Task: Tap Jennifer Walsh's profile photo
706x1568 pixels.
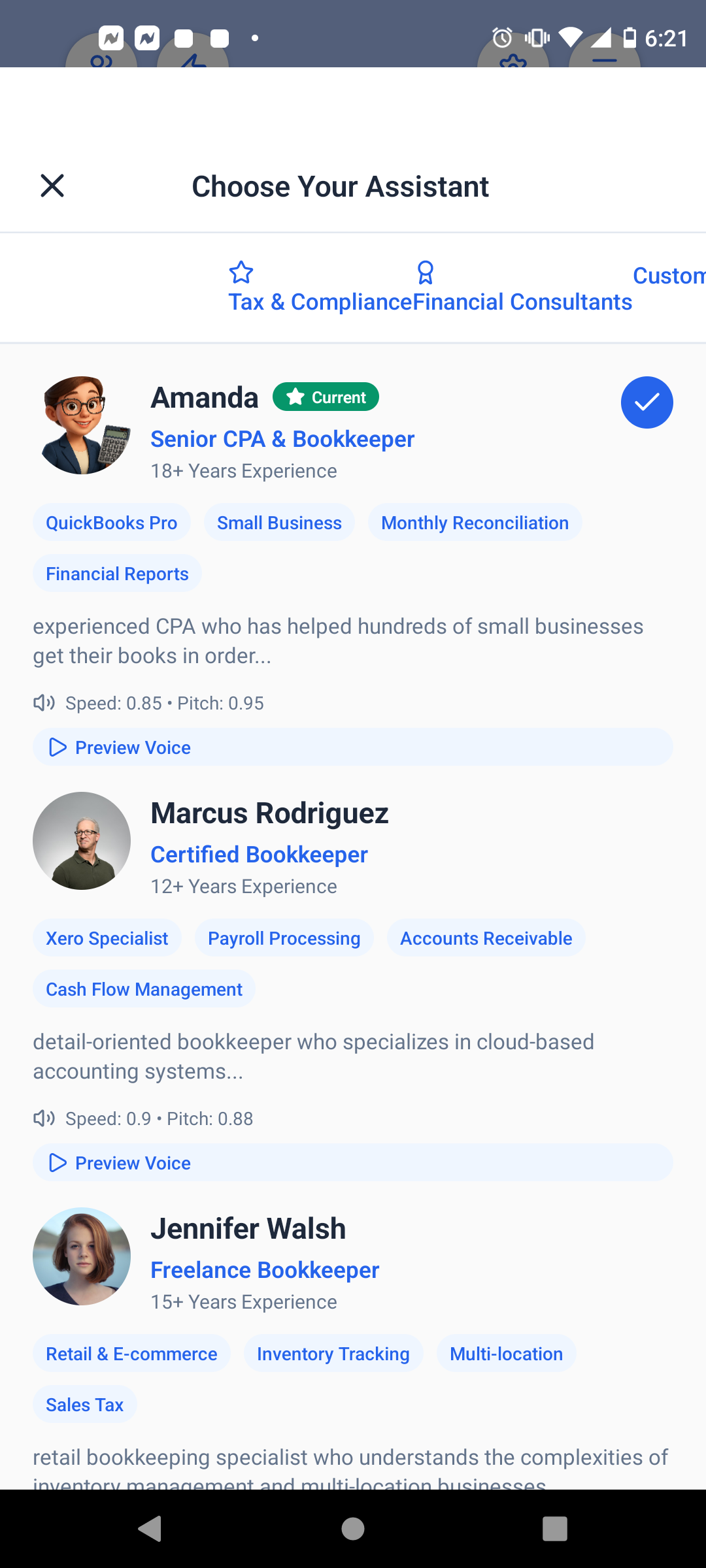Action: click(x=82, y=1256)
